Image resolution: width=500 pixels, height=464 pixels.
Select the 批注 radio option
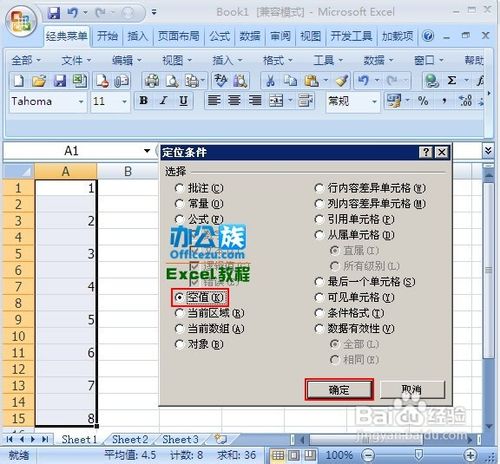[x=199, y=188]
